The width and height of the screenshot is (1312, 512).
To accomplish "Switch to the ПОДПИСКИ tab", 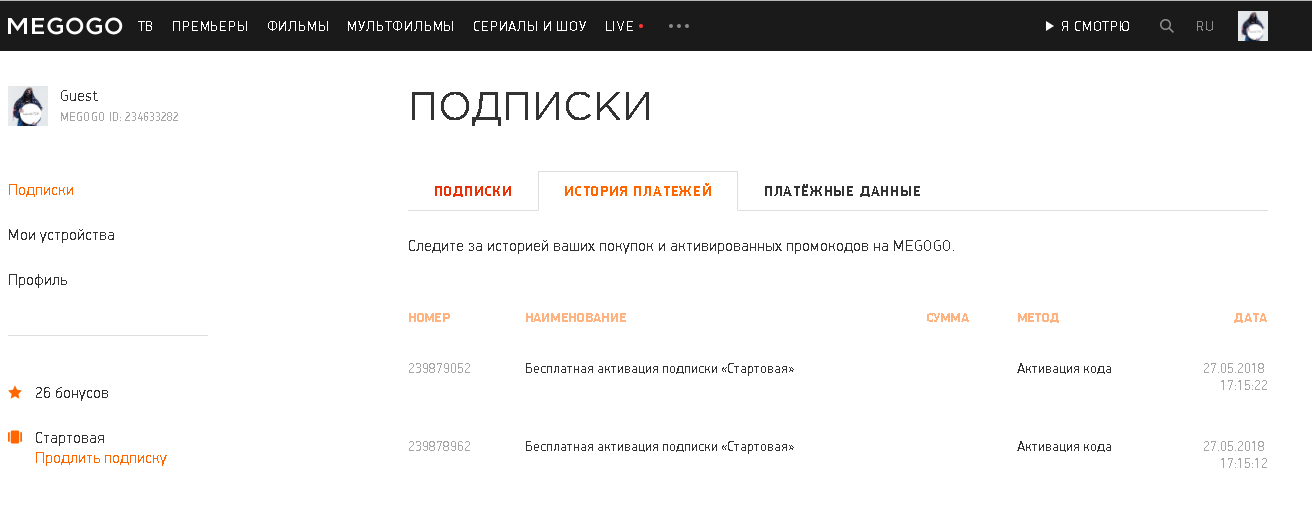I will coord(473,191).
